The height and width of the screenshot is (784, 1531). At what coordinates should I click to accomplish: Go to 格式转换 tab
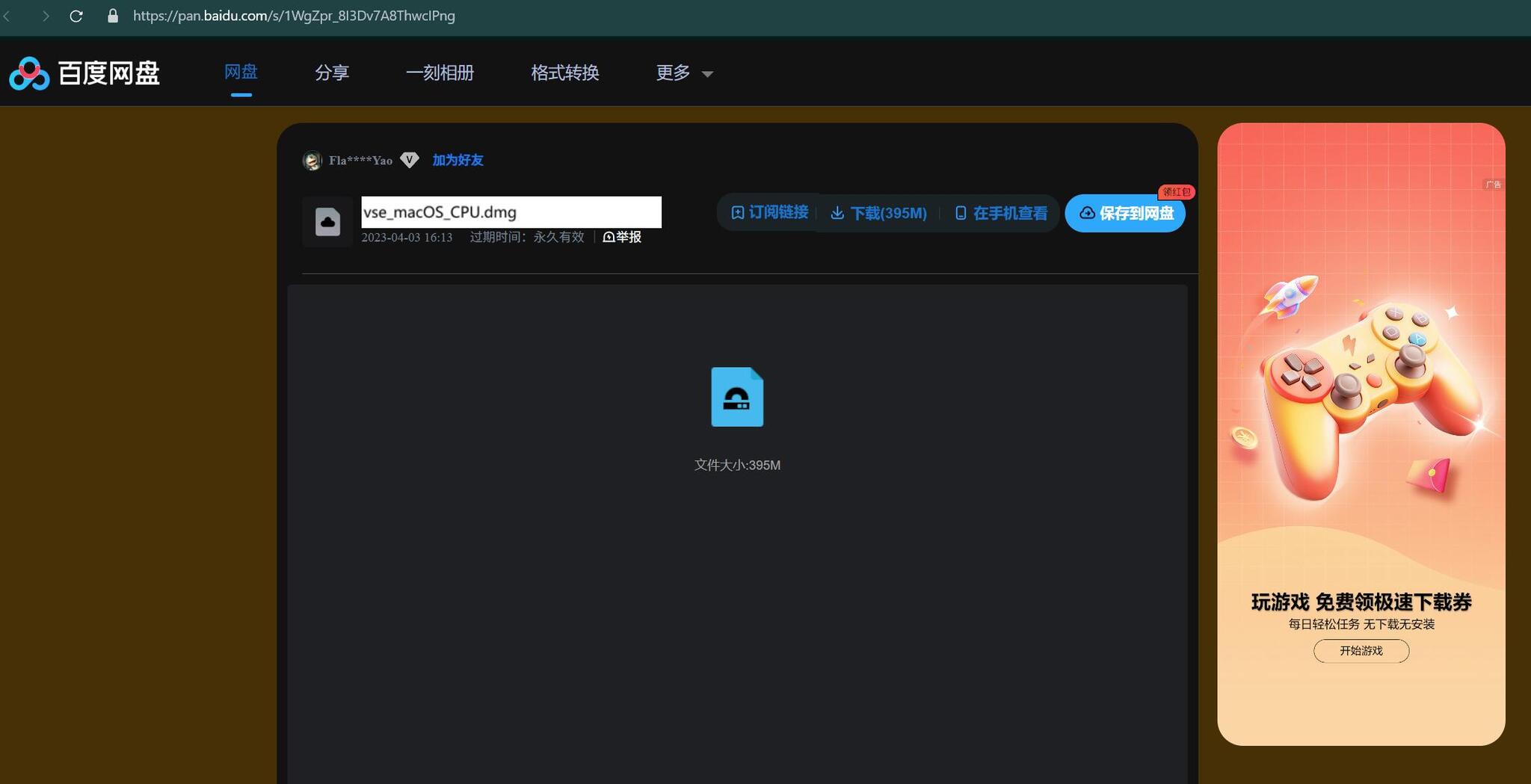pos(565,73)
